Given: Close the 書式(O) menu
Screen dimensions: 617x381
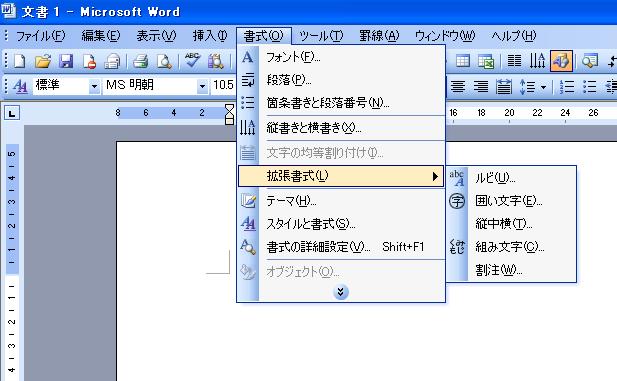Looking at the screenshot, I should (264, 36).
